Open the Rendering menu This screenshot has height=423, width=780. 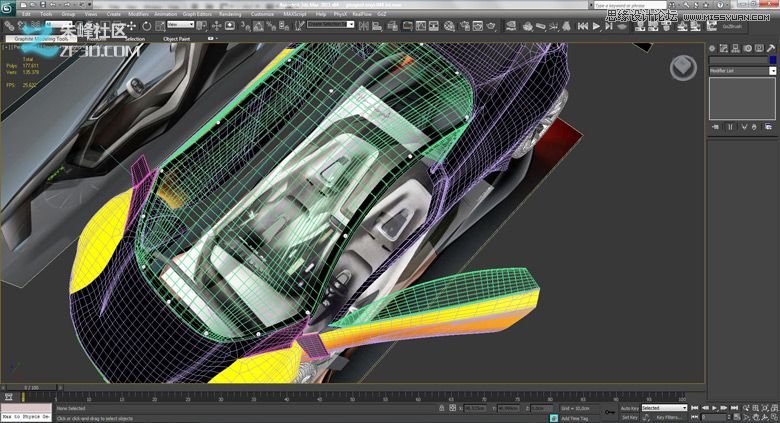coord(231,14)
